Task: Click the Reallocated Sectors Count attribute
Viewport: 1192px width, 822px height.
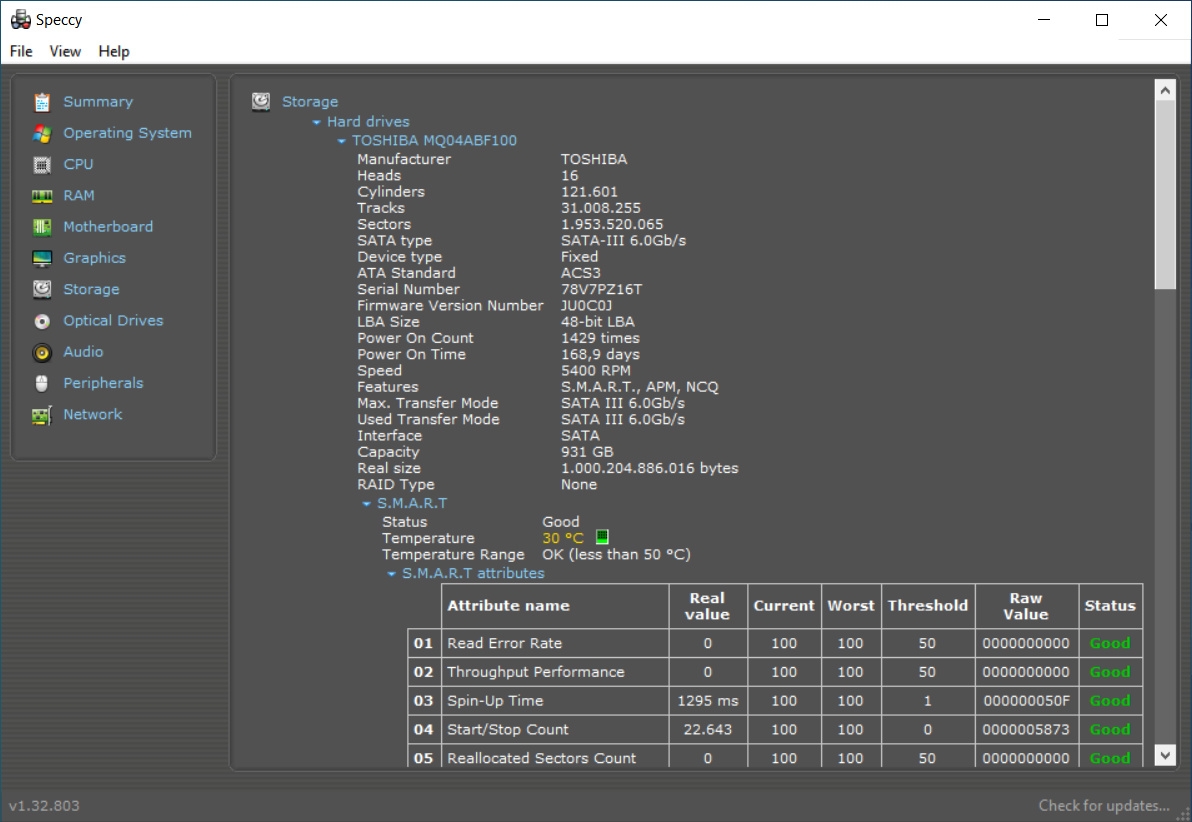Action: click(x=541, y=758)
